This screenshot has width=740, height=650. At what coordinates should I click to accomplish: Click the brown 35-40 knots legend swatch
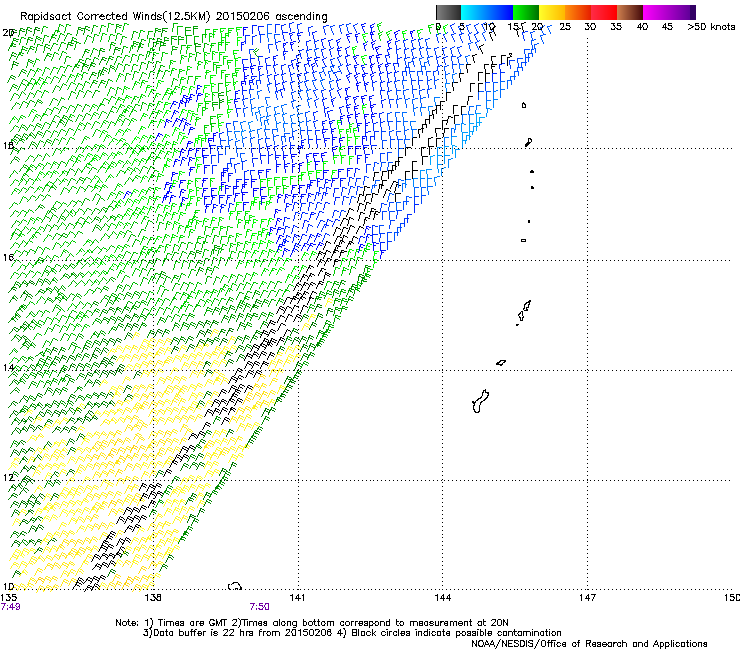pos(630,12)
